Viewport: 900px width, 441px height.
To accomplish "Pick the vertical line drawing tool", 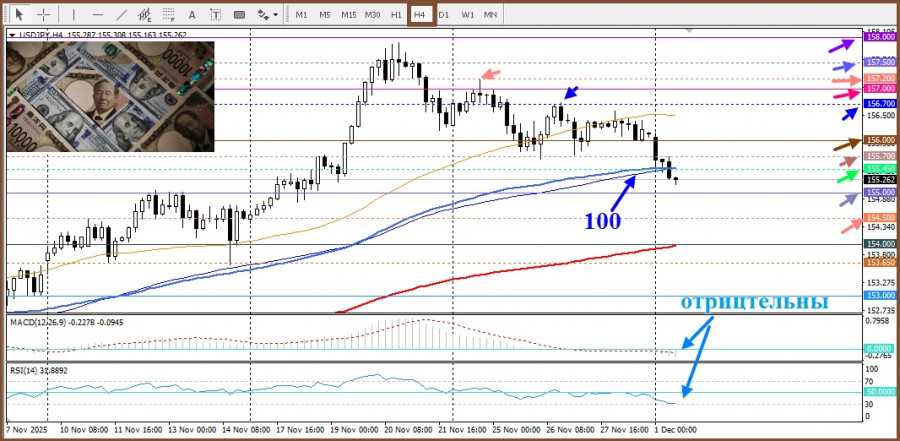I will 73,14.
